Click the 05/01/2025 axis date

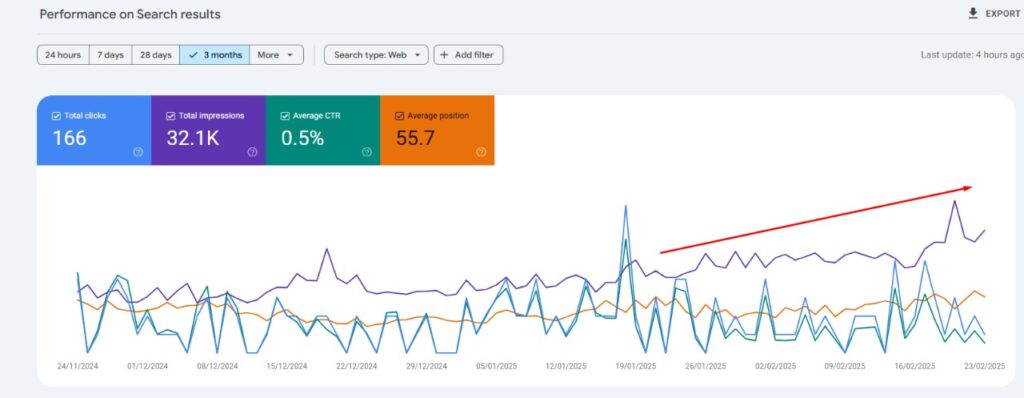496,366
